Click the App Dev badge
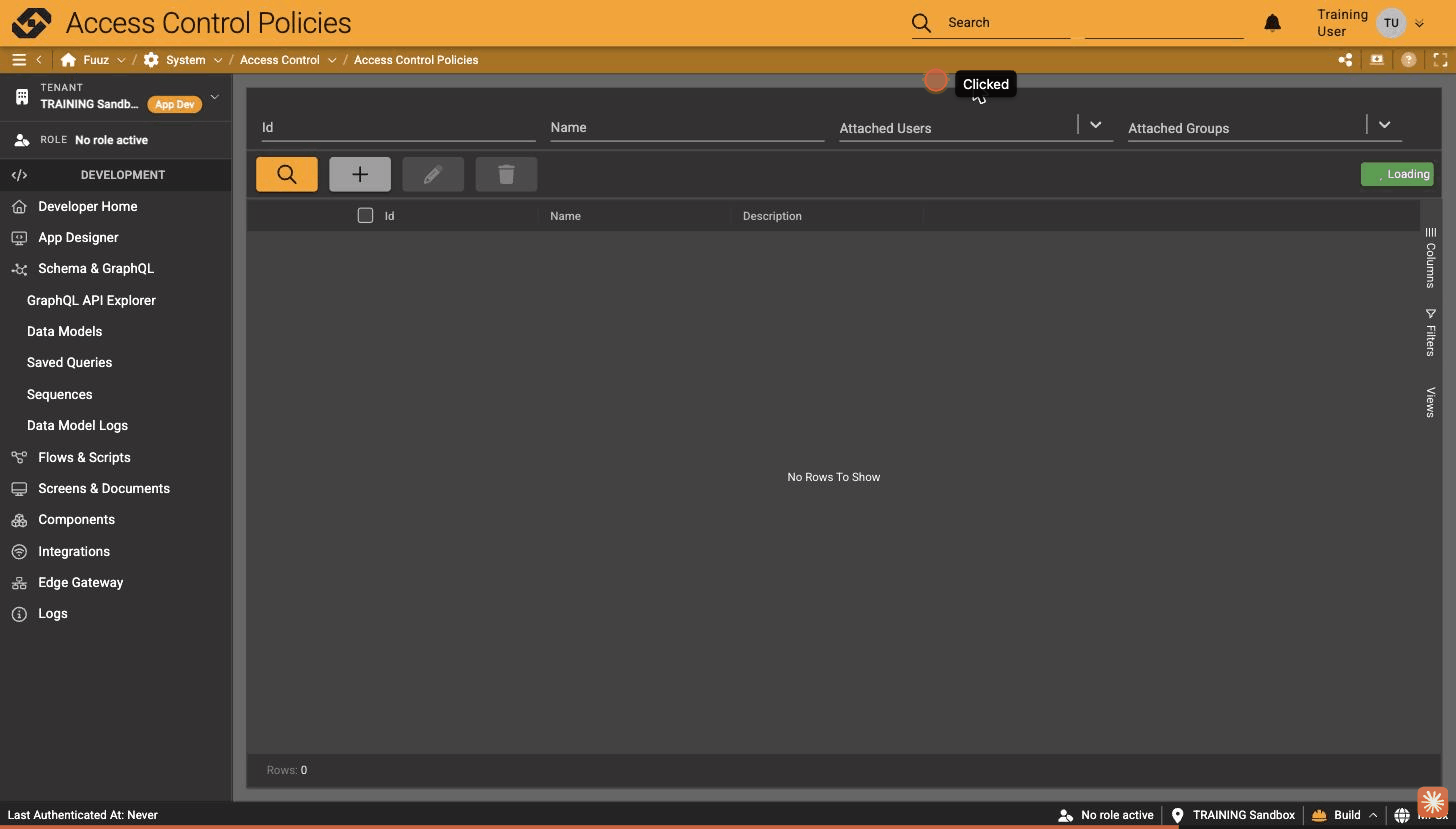 (174, 104)
